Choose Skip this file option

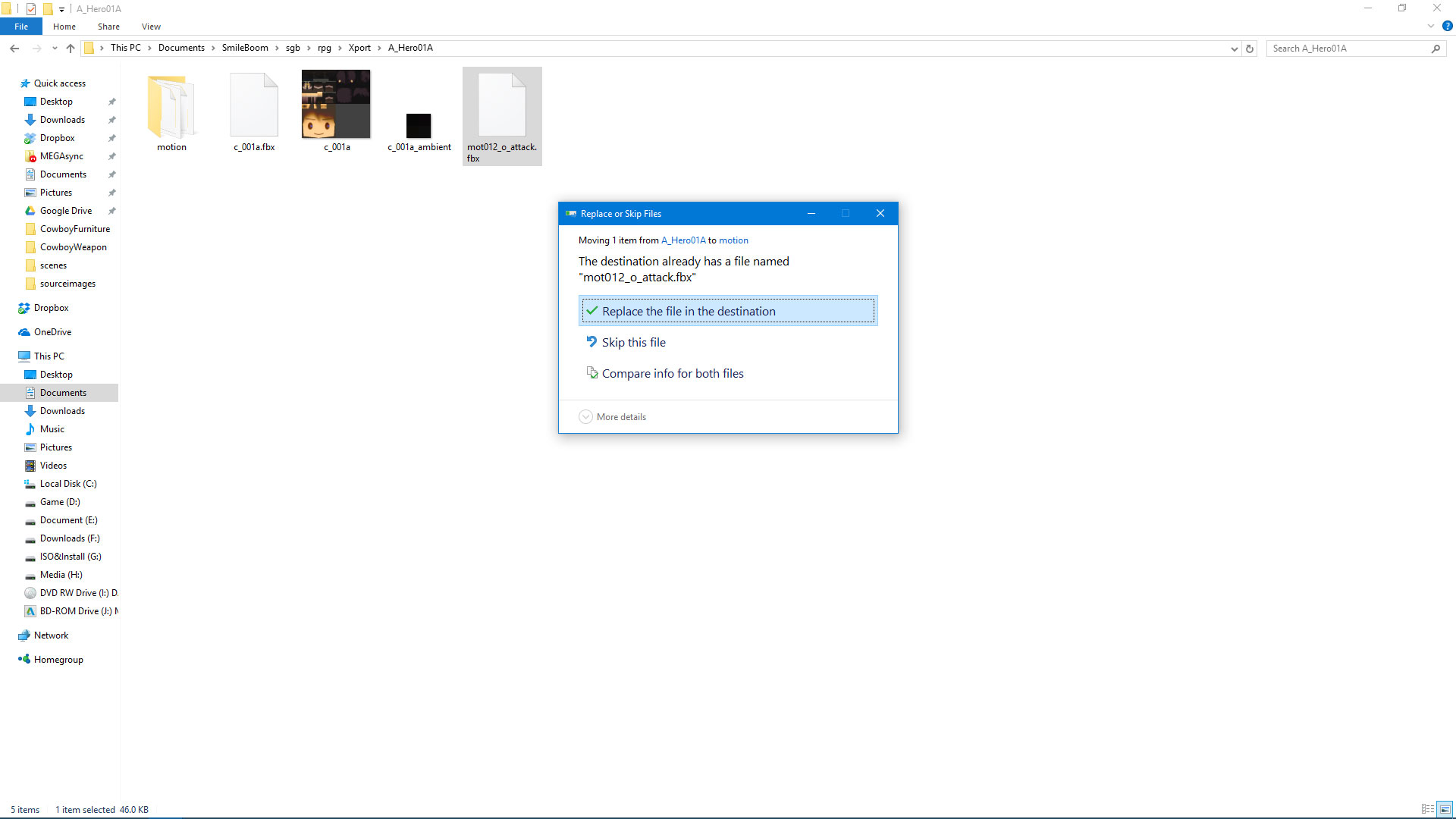point(634,343)
